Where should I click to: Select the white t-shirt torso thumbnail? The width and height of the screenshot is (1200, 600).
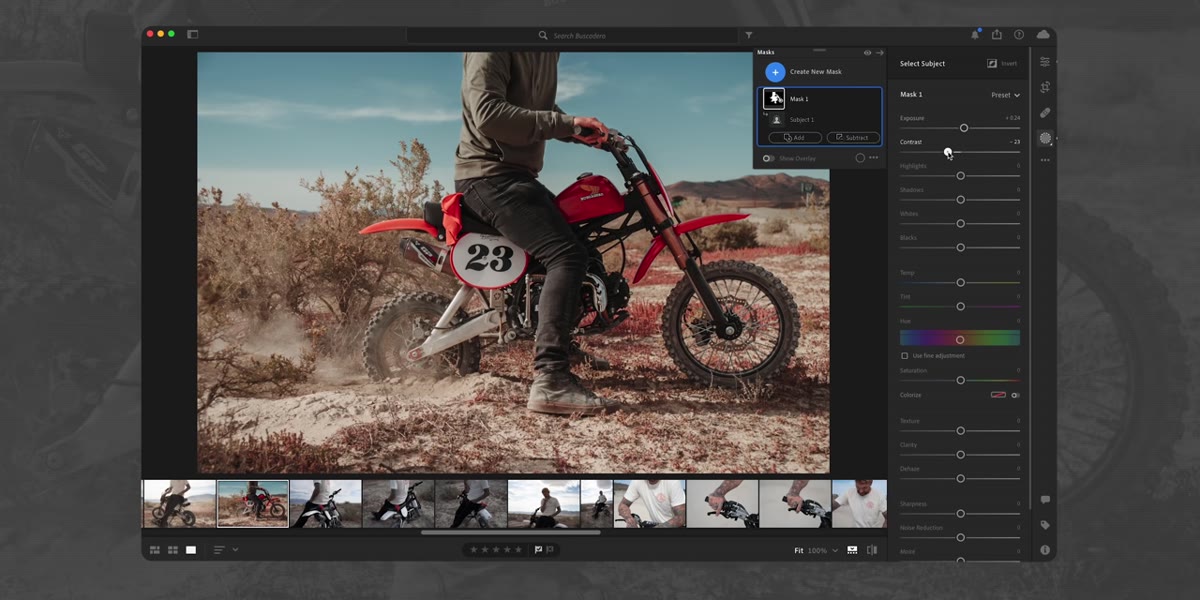tap(649, 504)
